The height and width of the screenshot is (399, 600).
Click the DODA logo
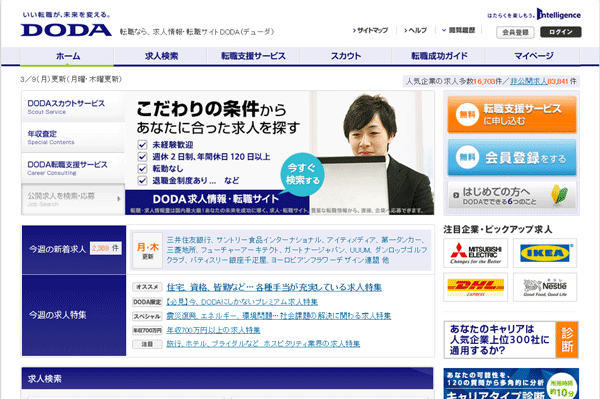[66, 30]
